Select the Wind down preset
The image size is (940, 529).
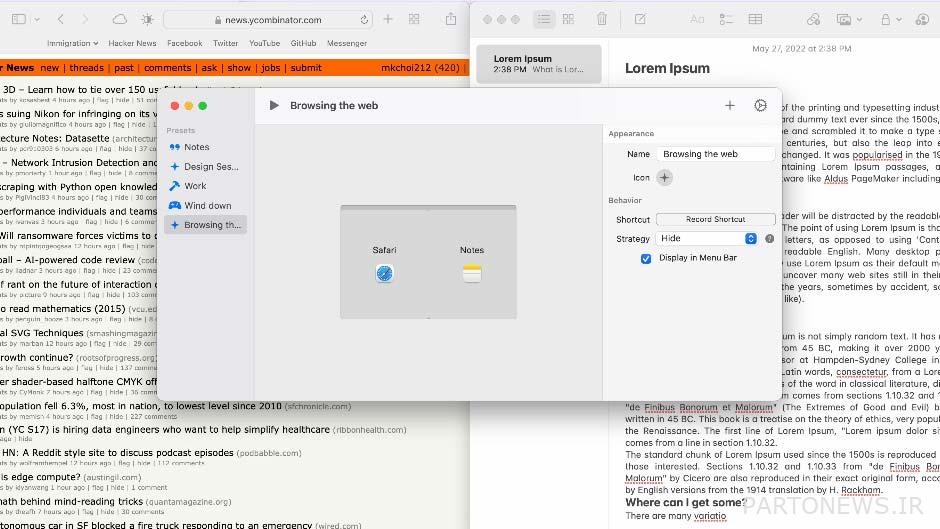tap(205, 205)
